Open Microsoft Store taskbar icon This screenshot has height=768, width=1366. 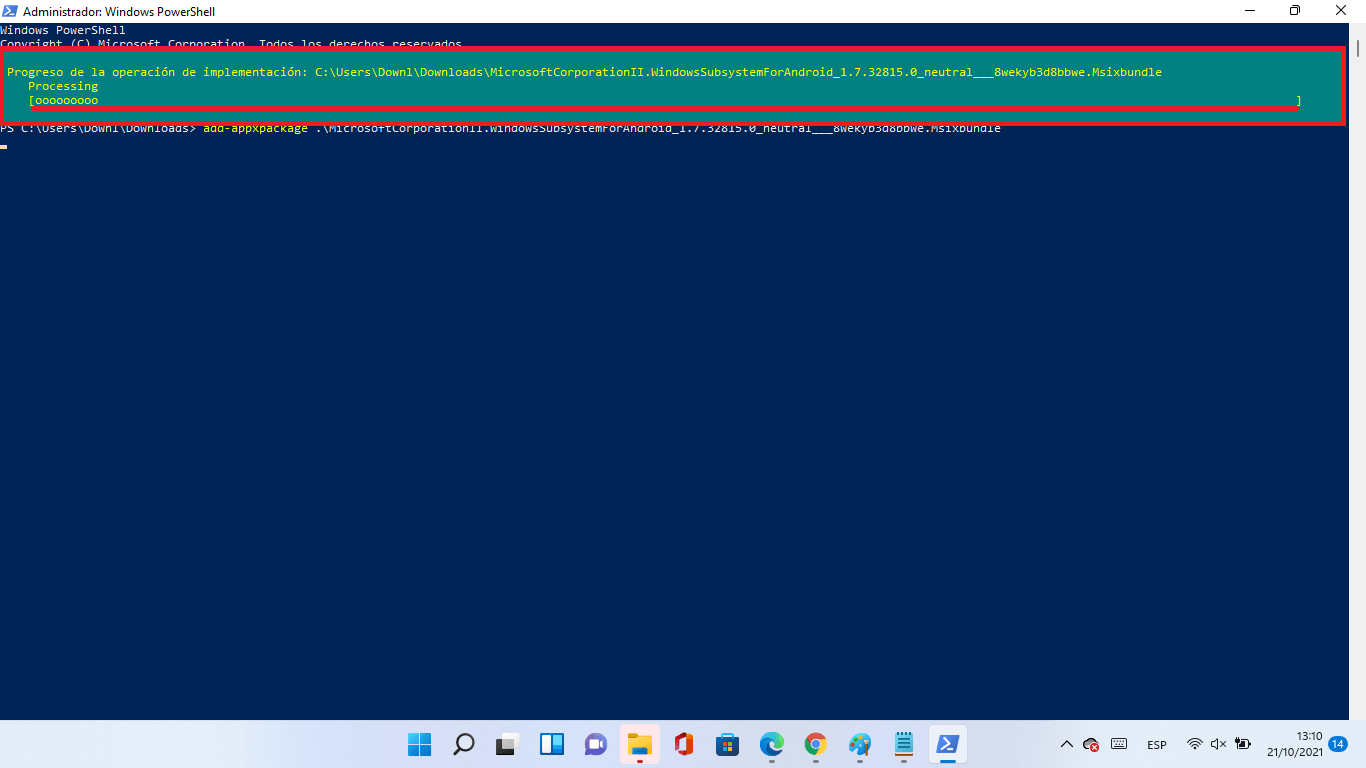tap(728, 744)
